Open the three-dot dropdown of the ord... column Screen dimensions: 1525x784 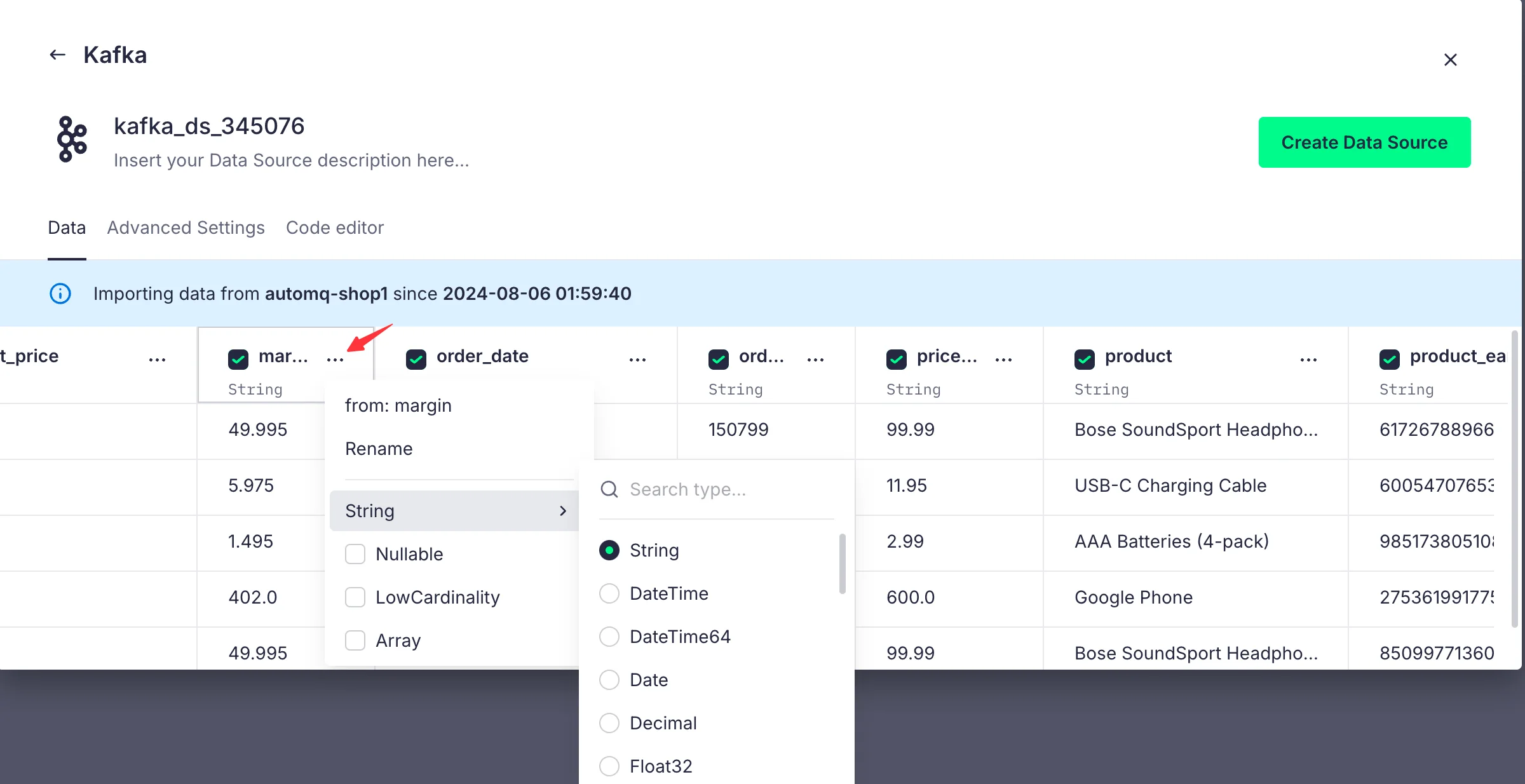tap(815, 360)
